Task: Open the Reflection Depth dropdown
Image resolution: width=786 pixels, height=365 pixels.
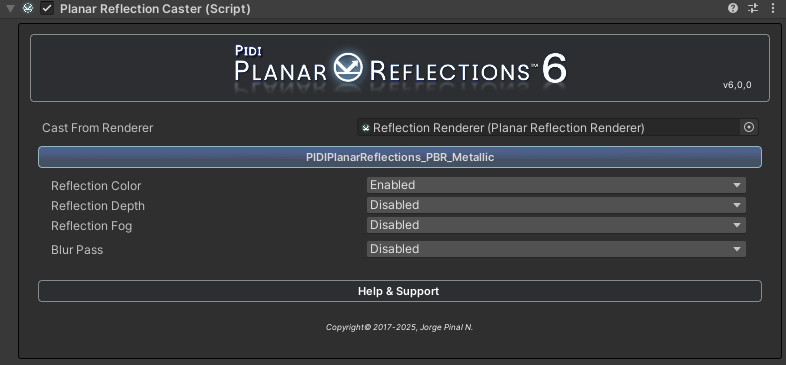Action: pos(556,205)
